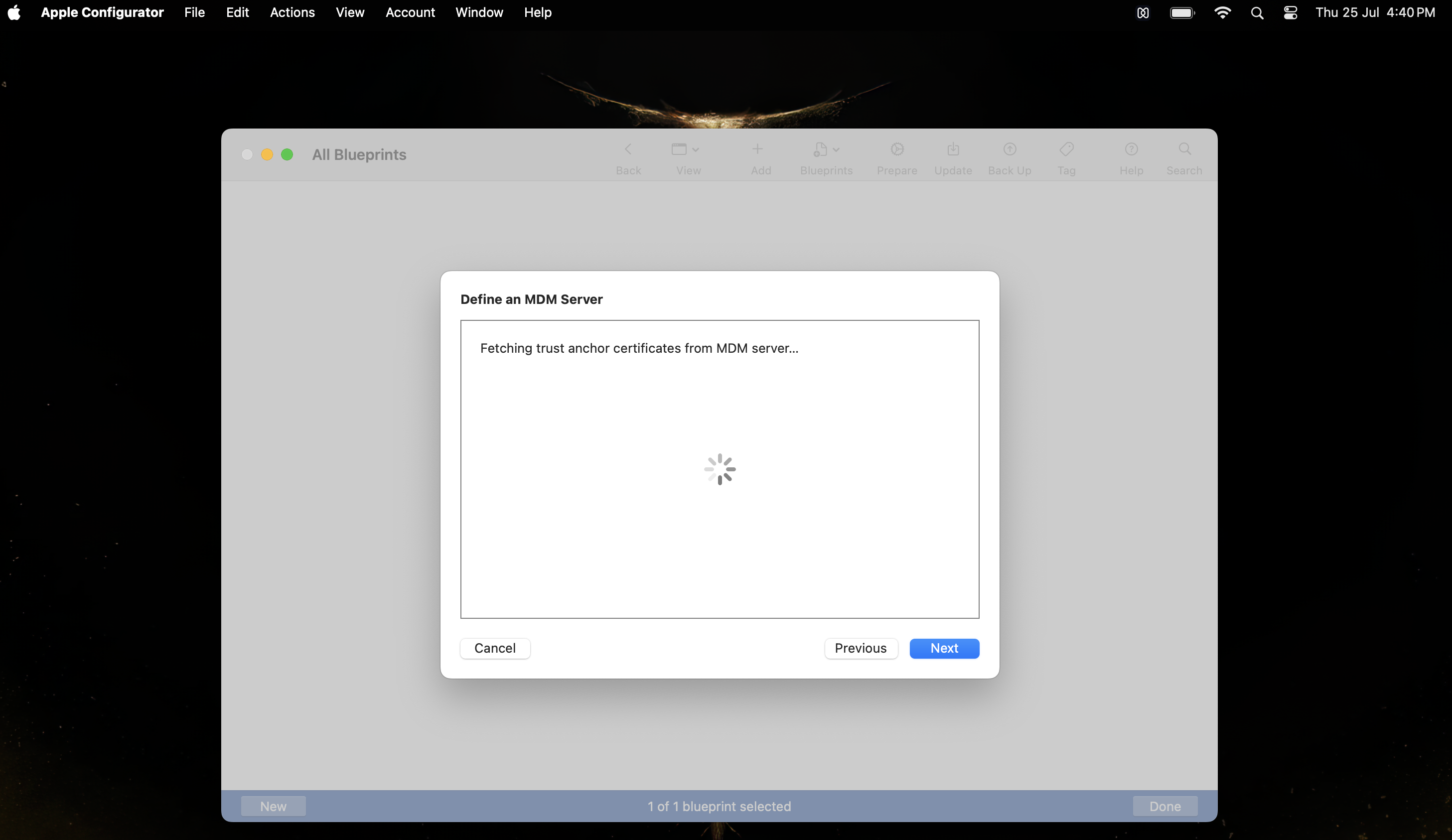
Task: Open the Account menu
Action: coord(410,12)
